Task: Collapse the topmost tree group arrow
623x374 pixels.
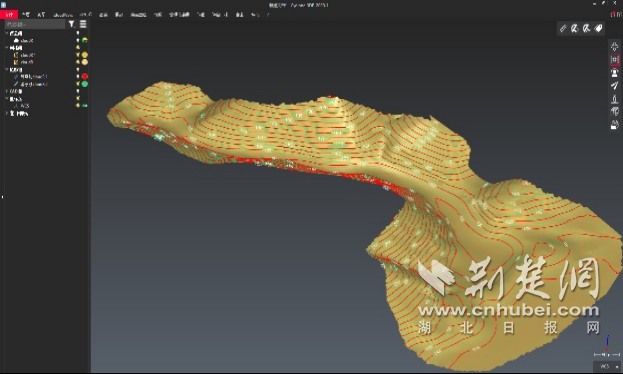Action: 7,33
